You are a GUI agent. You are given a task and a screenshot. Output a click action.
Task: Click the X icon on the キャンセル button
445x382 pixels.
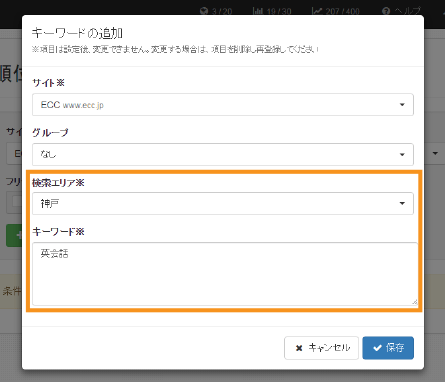pos(299,348)
